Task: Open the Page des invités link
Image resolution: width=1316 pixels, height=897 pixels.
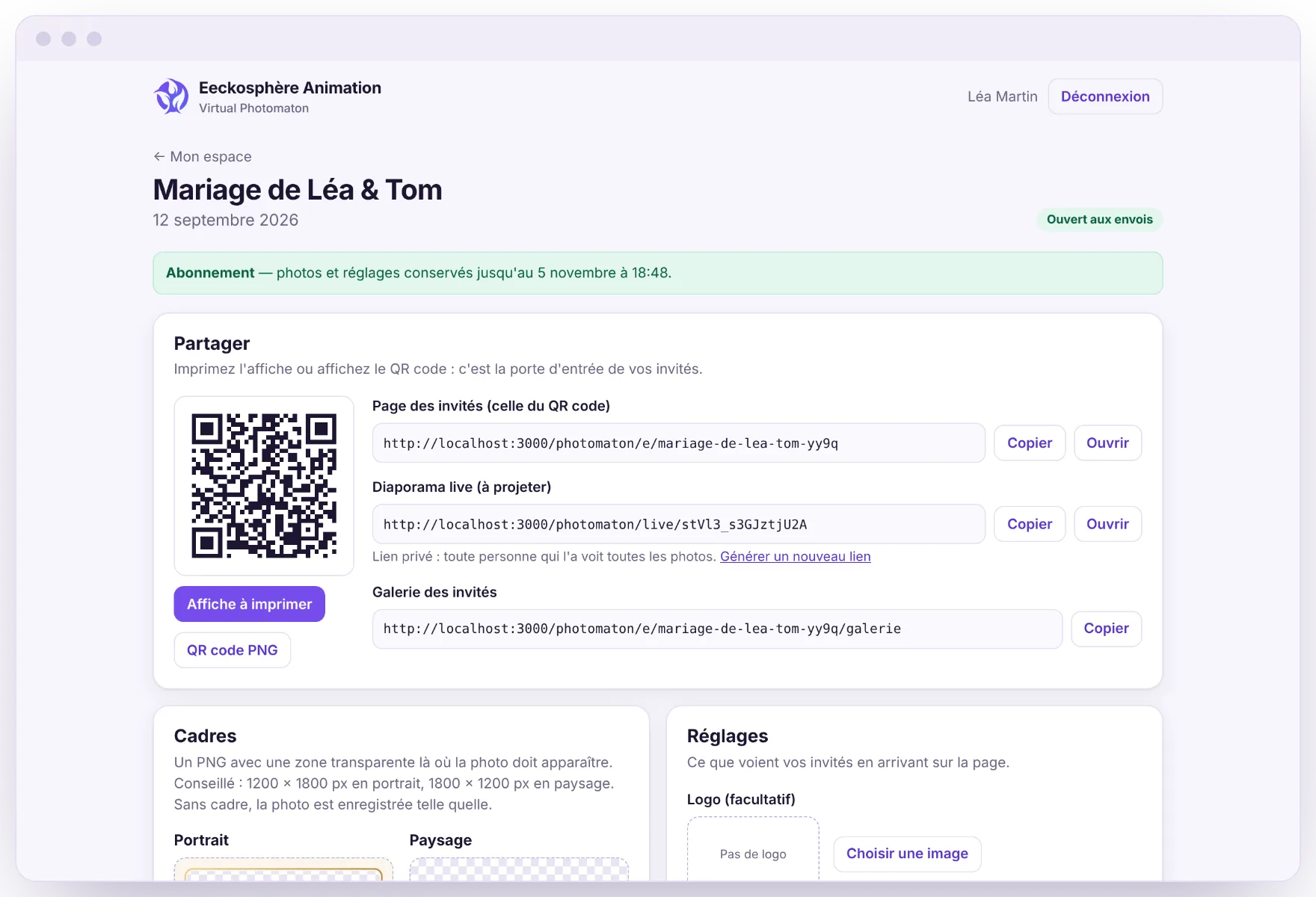Action: (1107, 443)
